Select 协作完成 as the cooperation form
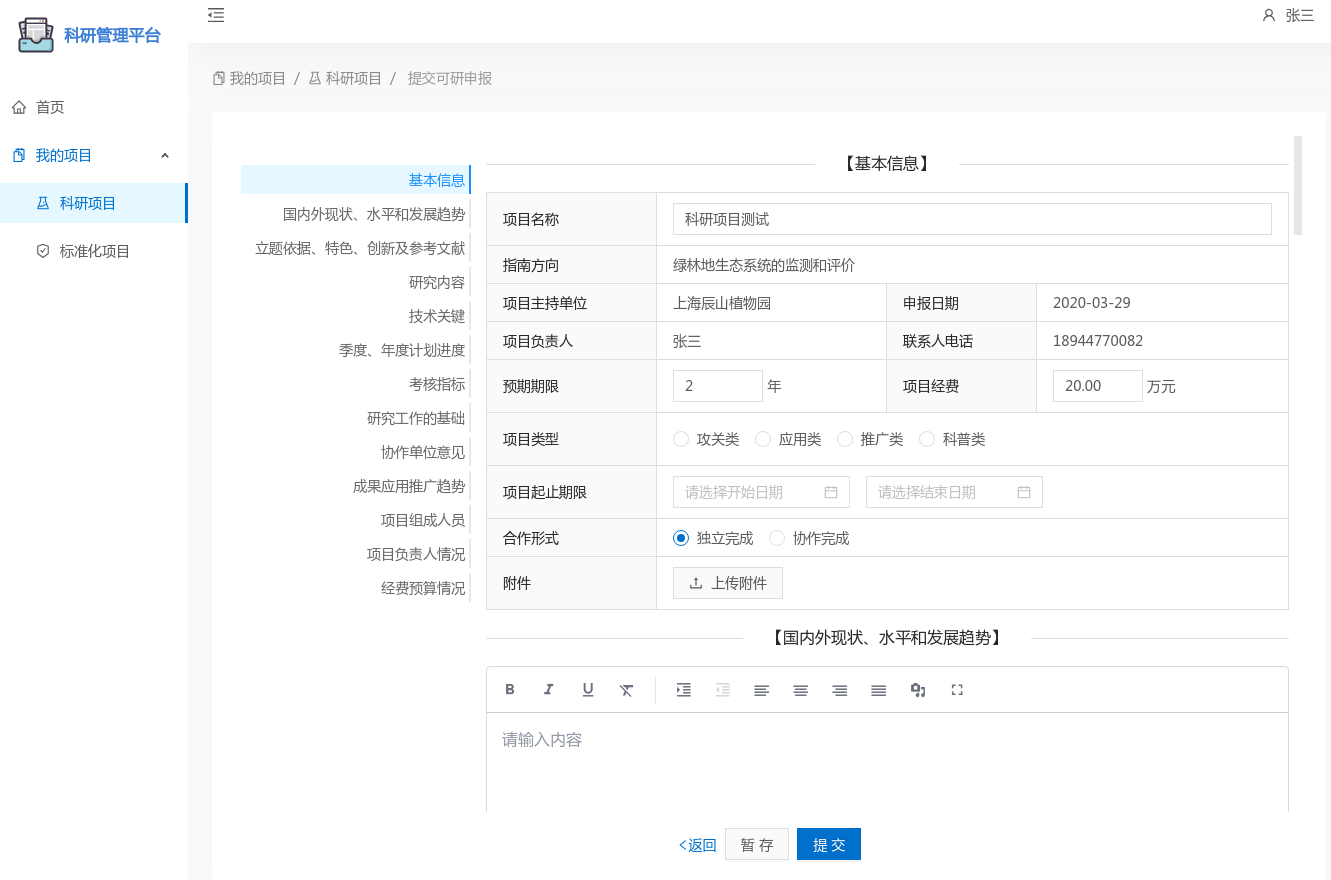Image resolution: width=1331 pixels, height=880 pixels. [777, 538]
